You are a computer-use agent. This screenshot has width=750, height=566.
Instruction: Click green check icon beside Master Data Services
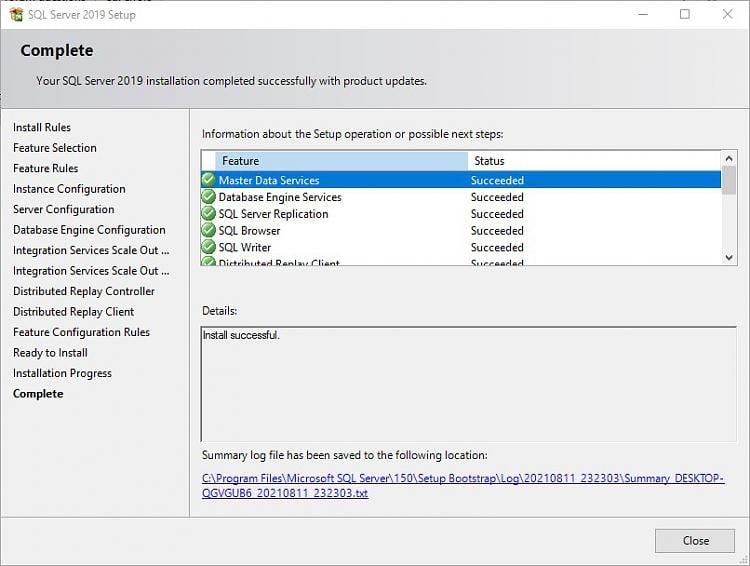point(209,180)
